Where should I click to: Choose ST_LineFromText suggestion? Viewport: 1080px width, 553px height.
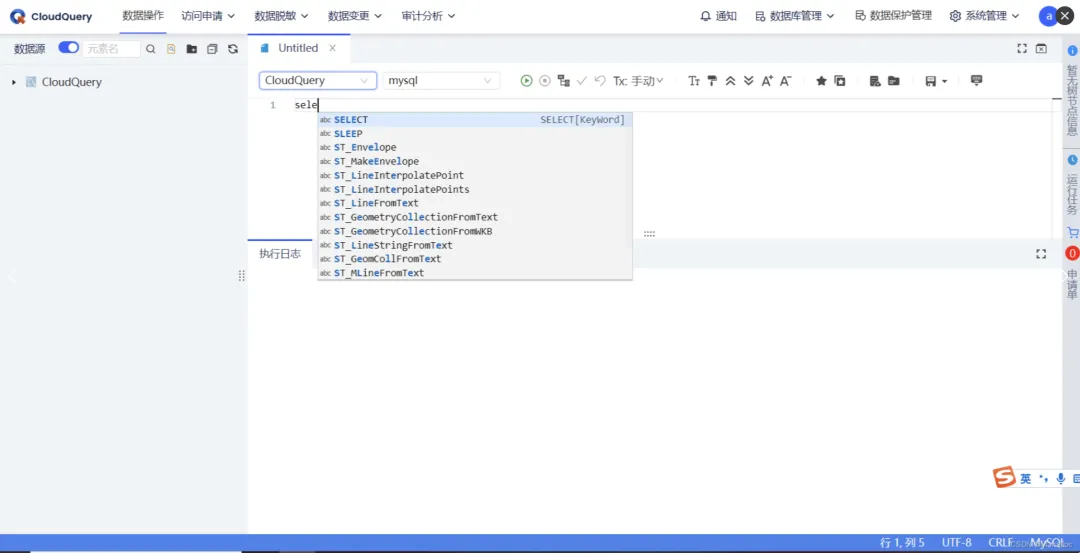coord(475,203)
